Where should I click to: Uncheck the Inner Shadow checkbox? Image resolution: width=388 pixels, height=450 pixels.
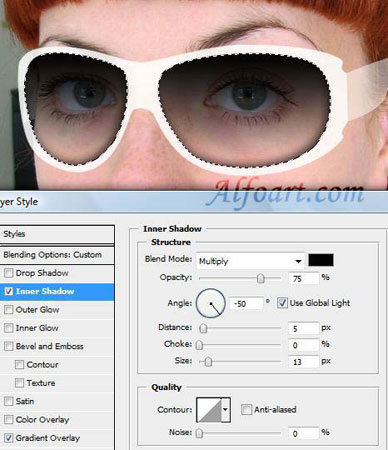(8, 291)
